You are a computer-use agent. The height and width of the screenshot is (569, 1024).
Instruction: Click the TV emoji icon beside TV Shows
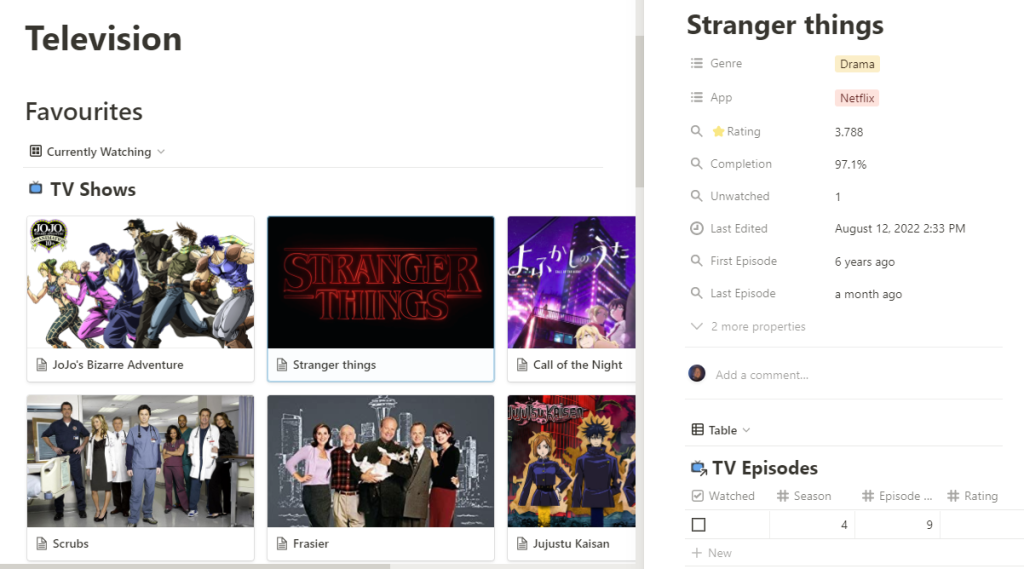tap(36, 189)
